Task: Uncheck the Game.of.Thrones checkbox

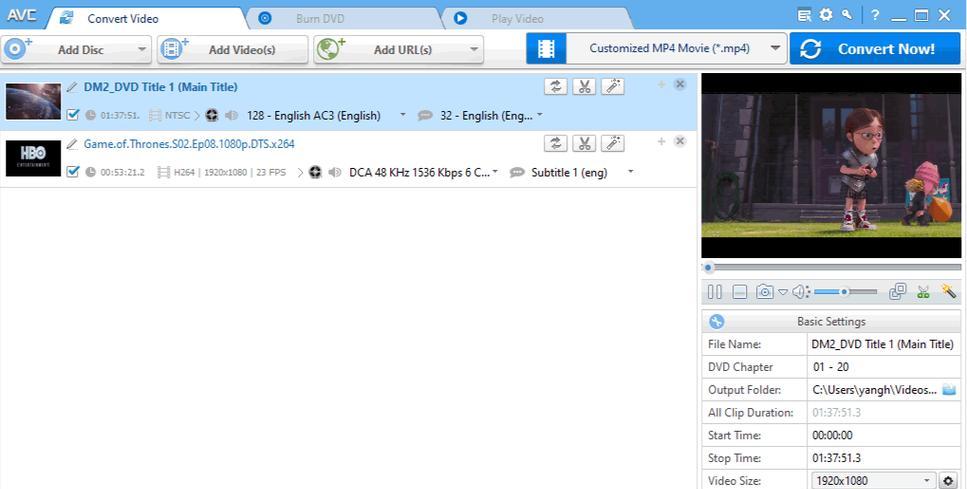Action: click(x=73, y=171)
